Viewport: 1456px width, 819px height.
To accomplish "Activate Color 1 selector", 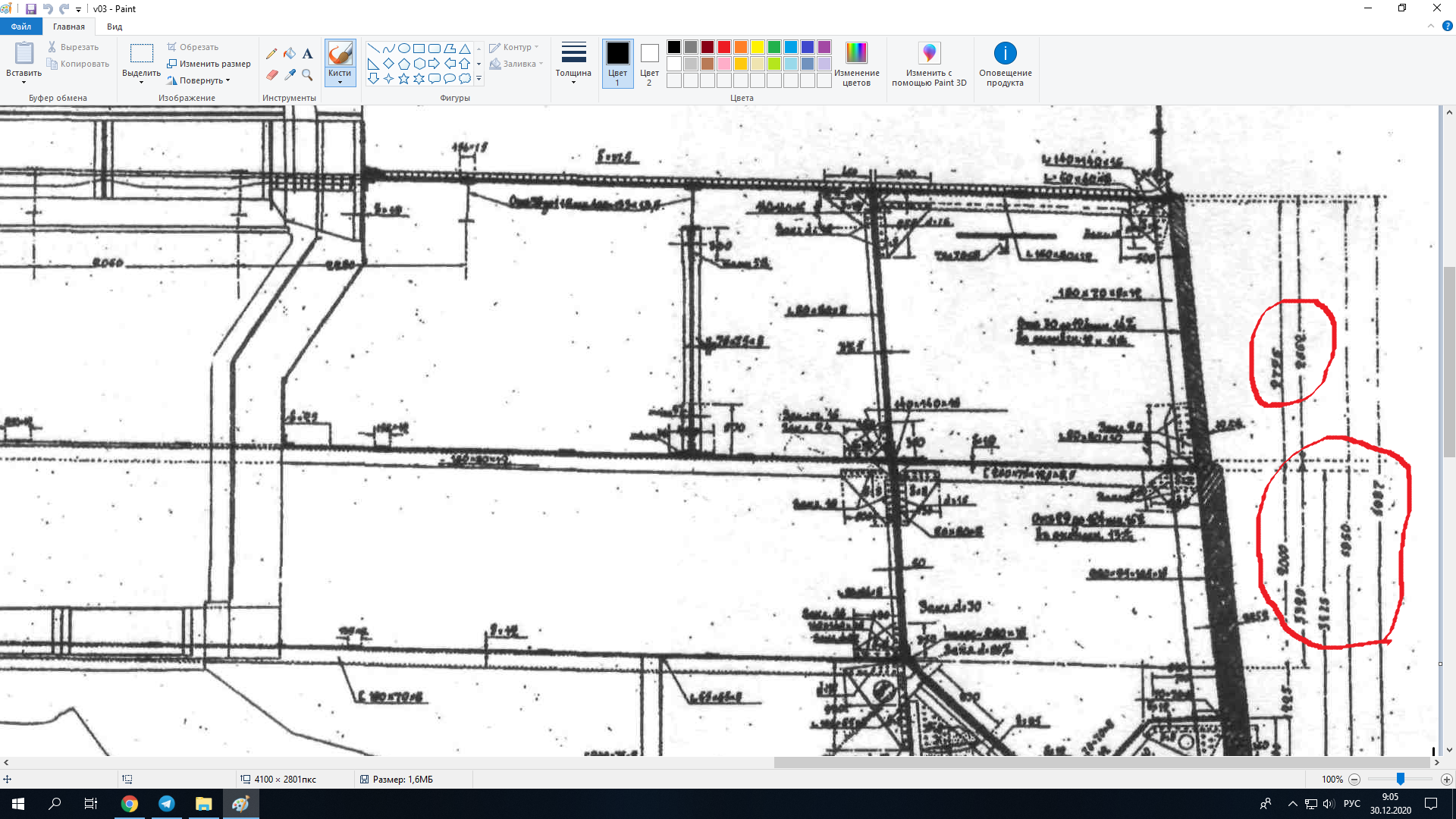I will [617, 62].
